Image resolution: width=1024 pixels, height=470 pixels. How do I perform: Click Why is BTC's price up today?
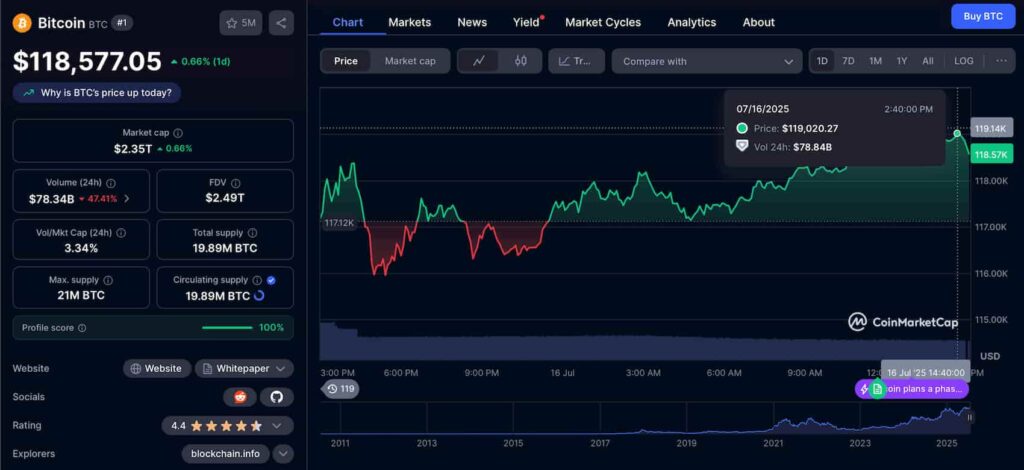pyautogui.click(x=97, y=93)
